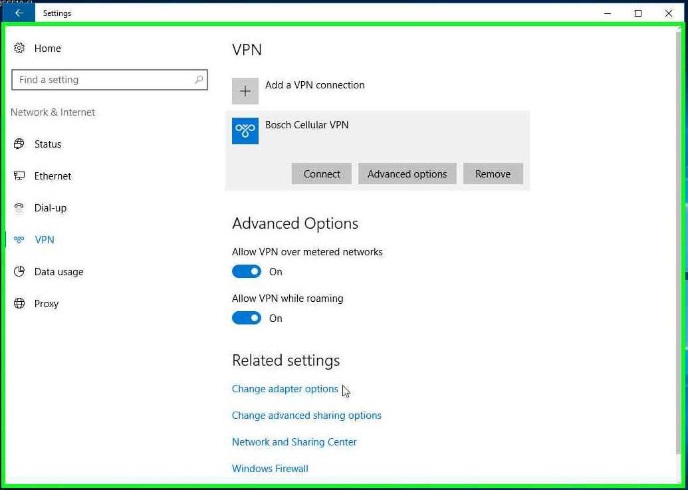Toggle Allow VPN over metered networks
The image size is (688, 490).
[246, 272]
